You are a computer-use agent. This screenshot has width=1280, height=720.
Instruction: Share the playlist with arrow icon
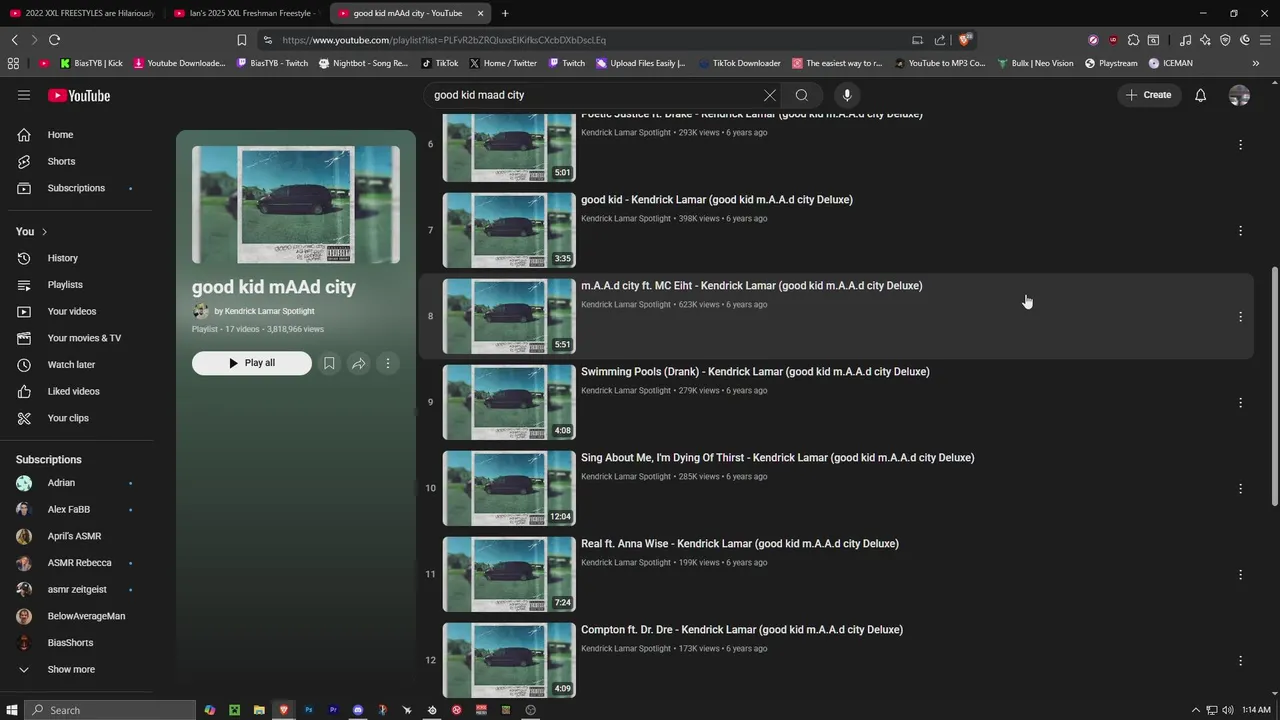click(358, 363)
